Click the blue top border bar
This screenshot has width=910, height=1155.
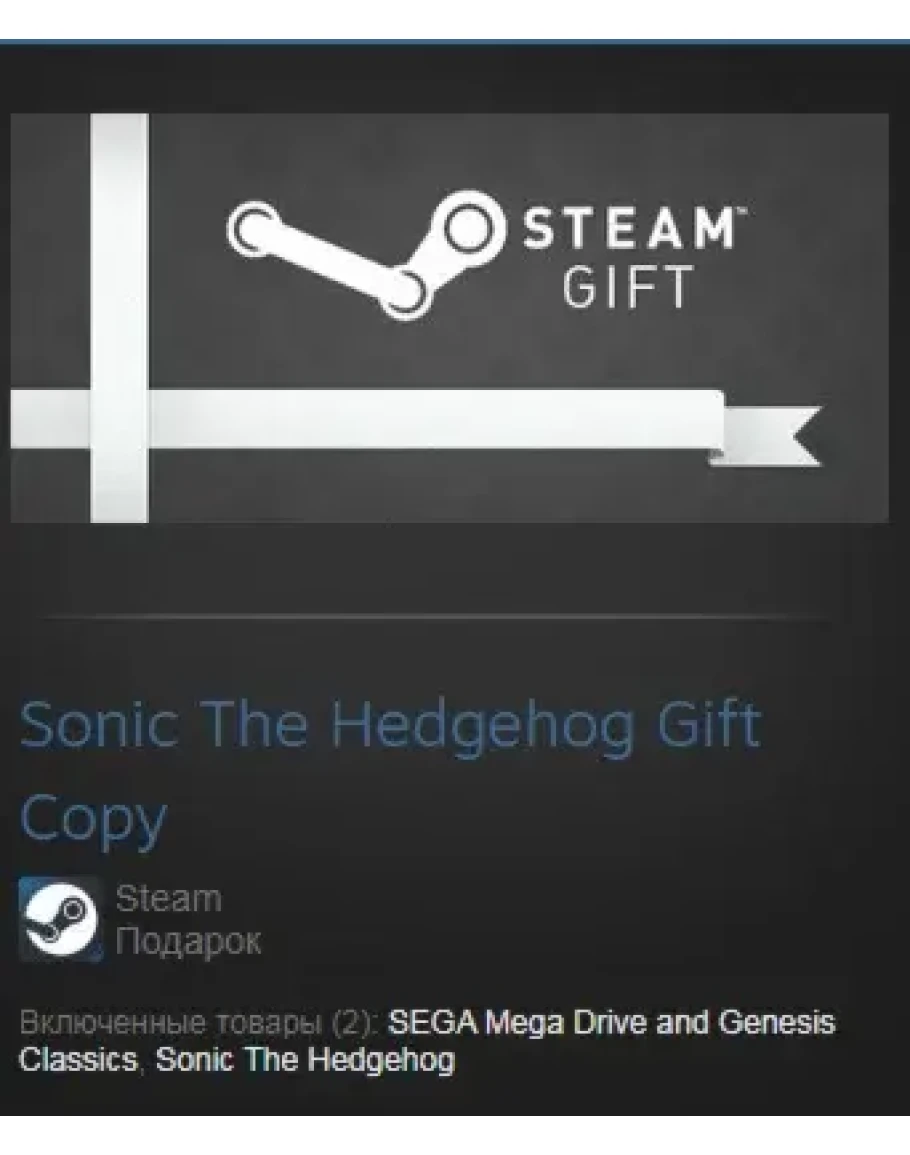pos(455,43)
